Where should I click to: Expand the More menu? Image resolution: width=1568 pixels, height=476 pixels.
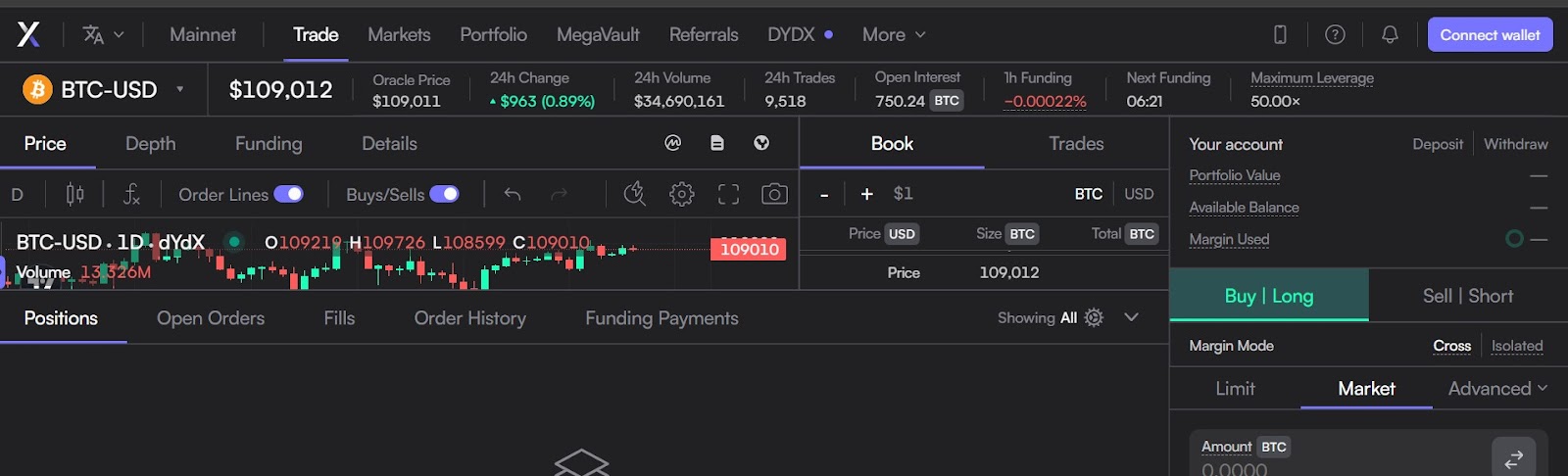coord(894,34)
